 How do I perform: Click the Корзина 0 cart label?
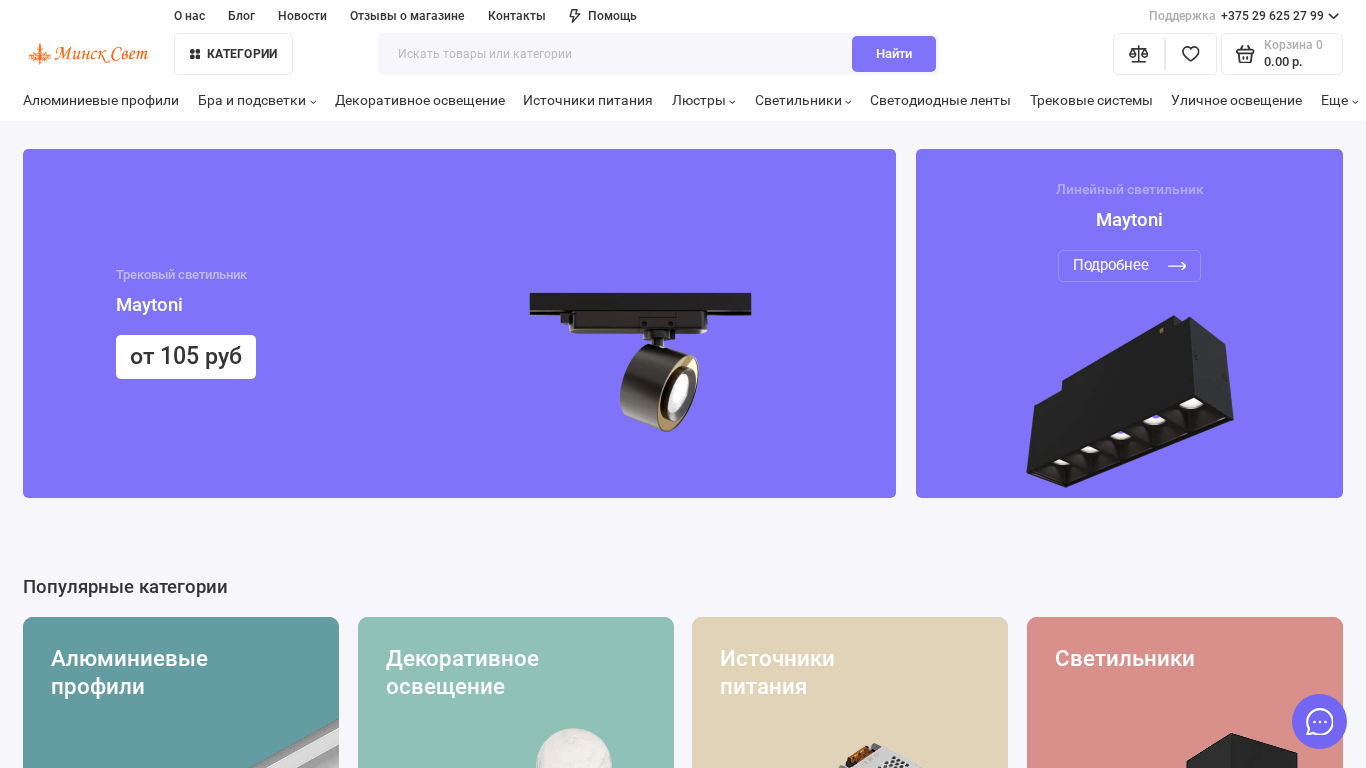[1293, 45]
